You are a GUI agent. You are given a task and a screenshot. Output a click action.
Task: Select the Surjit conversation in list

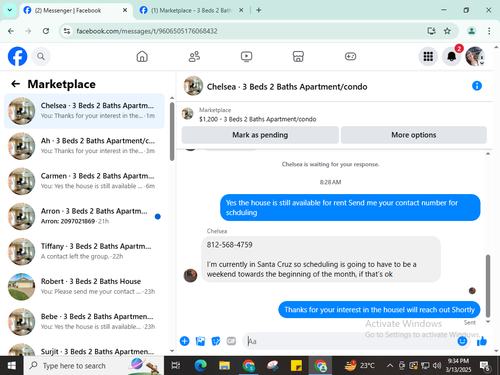[84, 349]
